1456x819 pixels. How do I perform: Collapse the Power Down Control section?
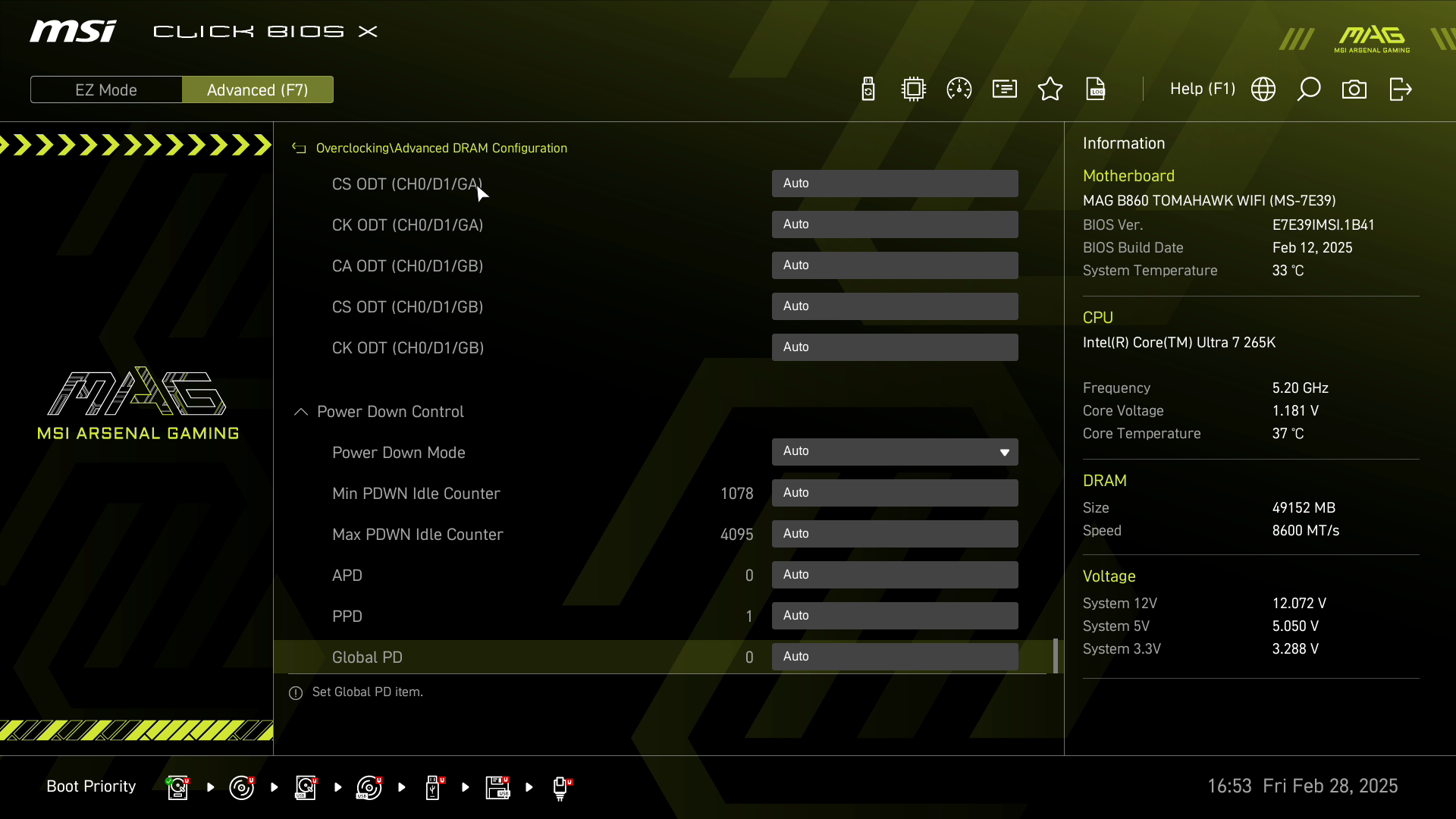click(301, 412)
